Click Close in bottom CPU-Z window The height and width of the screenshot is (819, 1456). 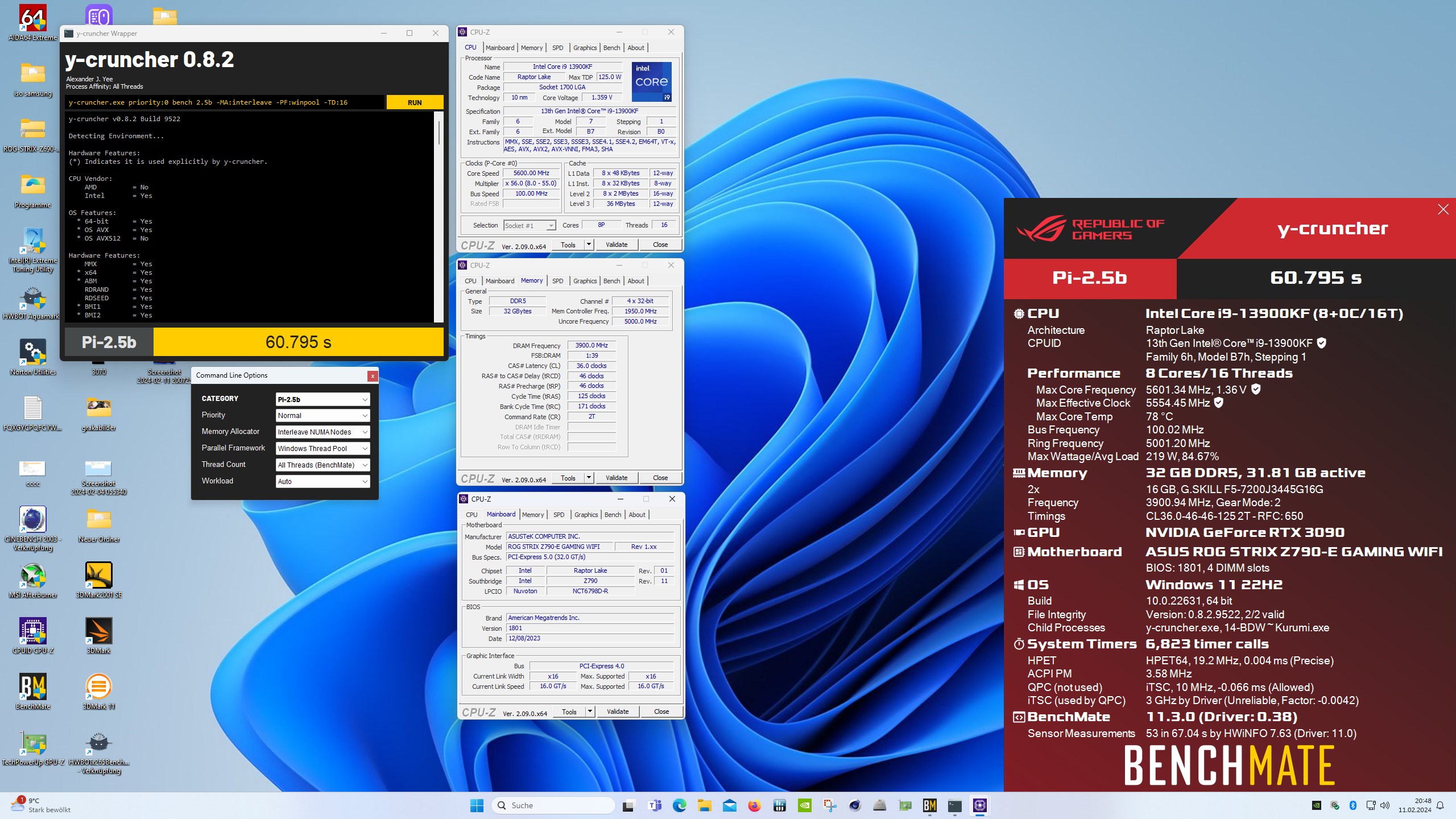coord(661,712)
